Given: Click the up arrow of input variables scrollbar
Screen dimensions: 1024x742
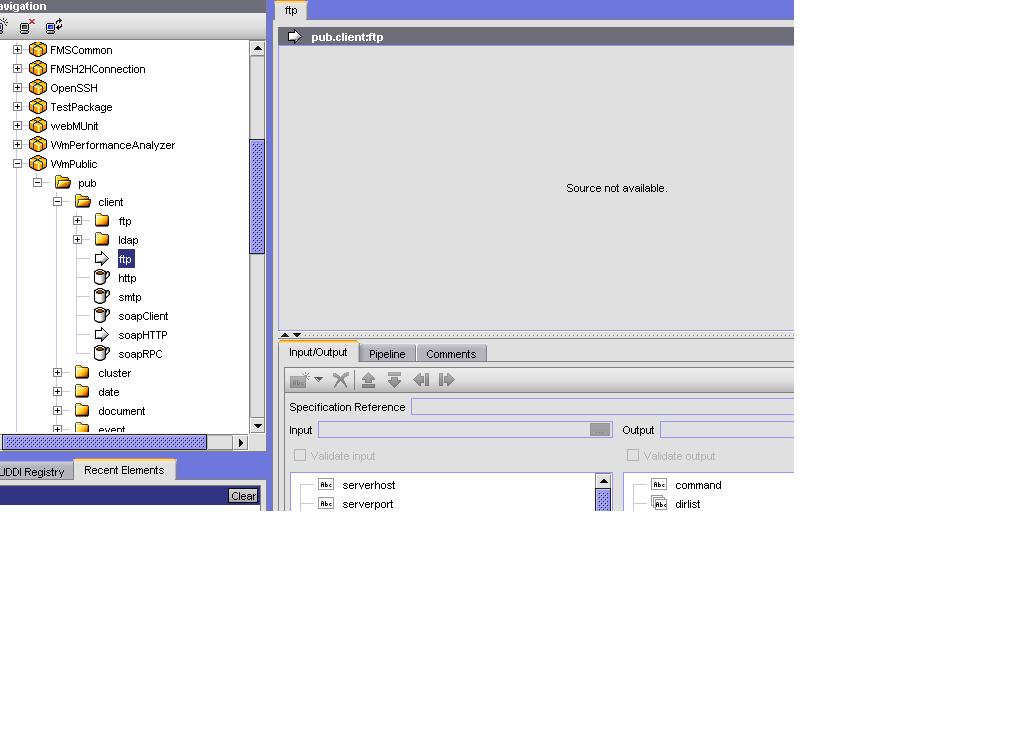Looking at the screenshot, I should pos(603,481).
